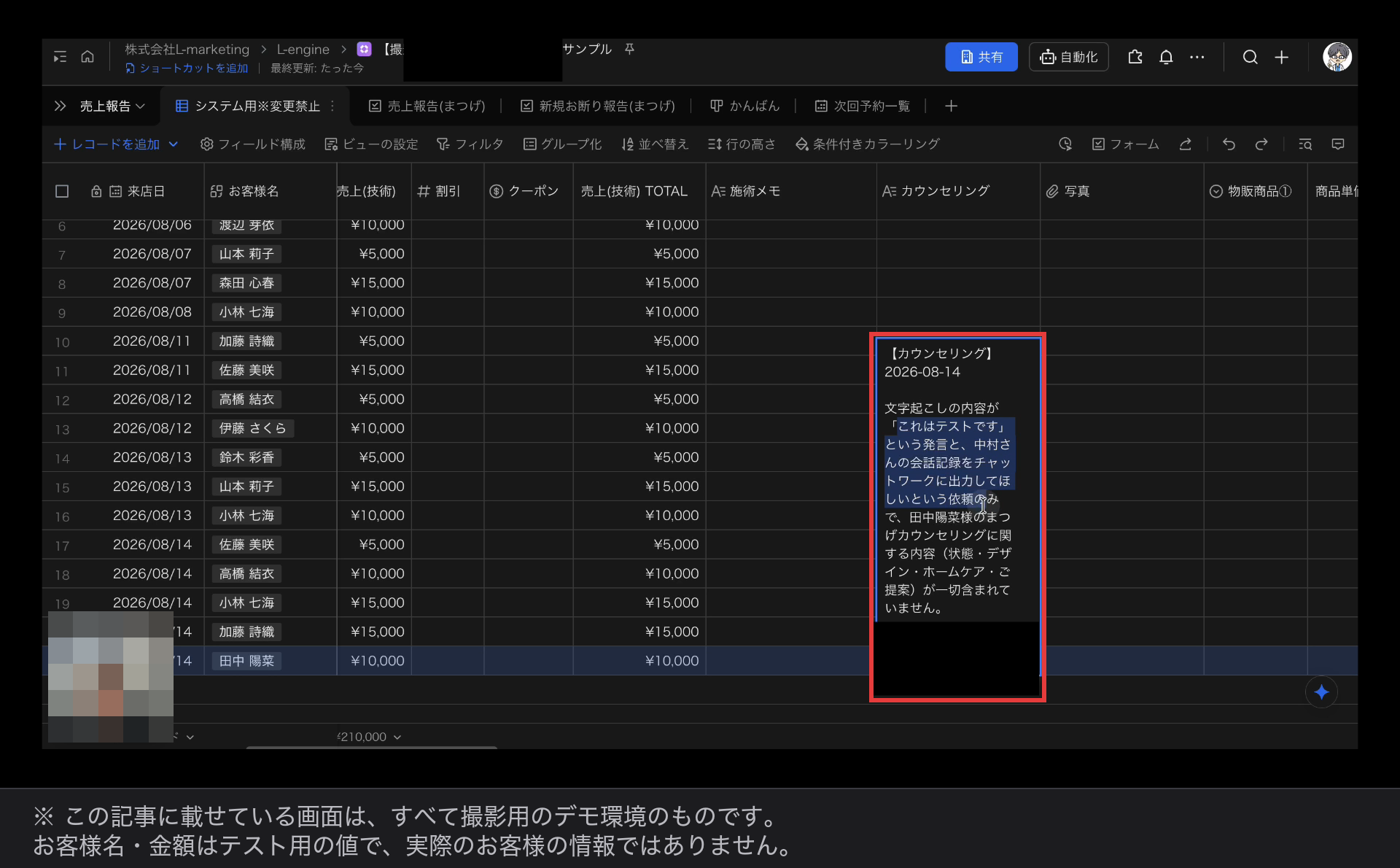
Task: Open ビューの設定
Action: [371, 144]
